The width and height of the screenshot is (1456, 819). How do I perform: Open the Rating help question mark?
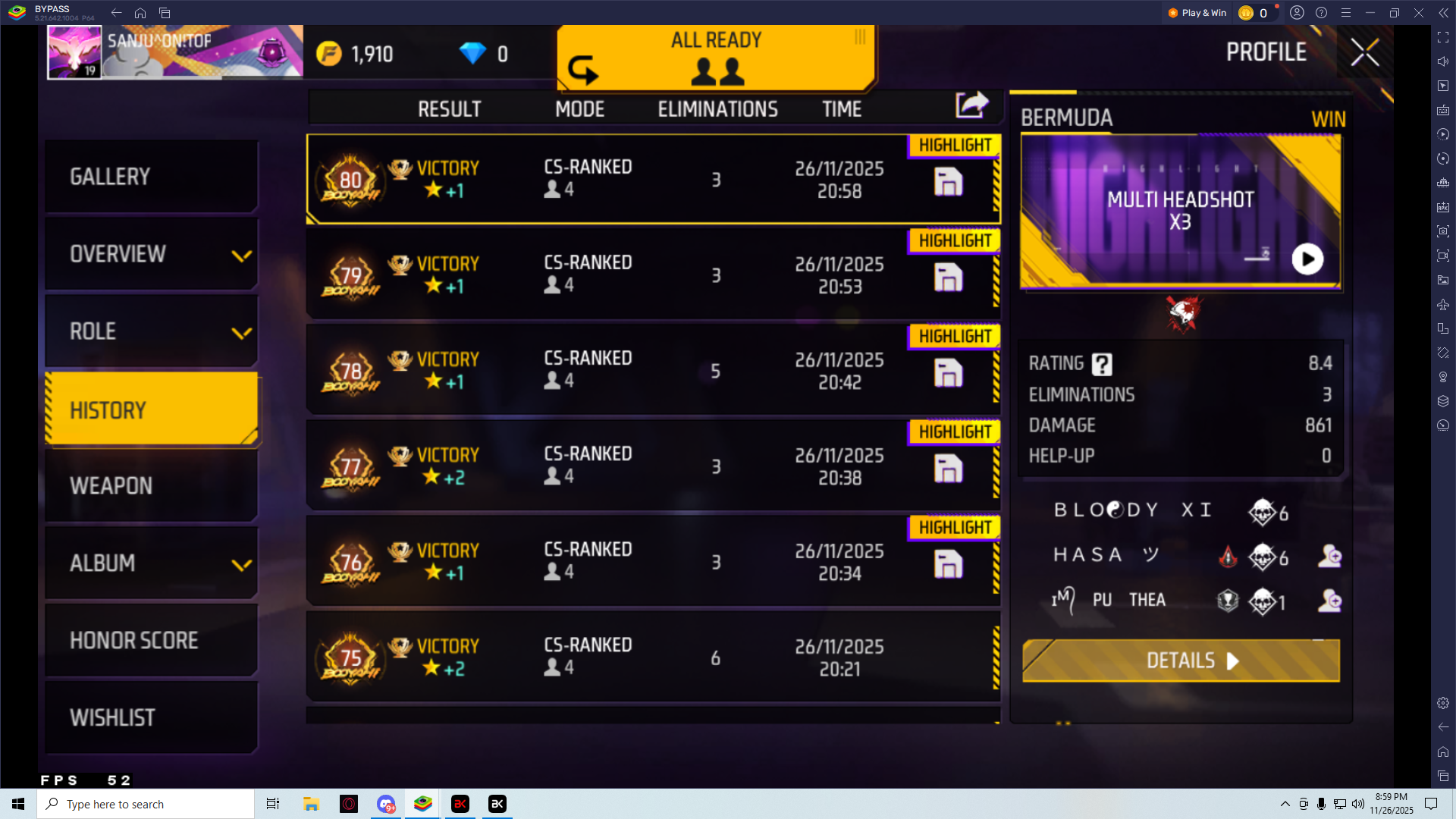1102,364
